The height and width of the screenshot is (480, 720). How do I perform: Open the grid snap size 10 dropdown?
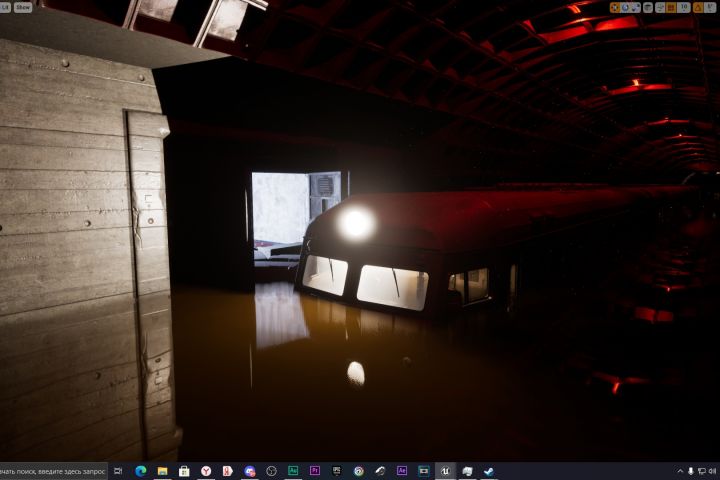click(x=684, y=7)
